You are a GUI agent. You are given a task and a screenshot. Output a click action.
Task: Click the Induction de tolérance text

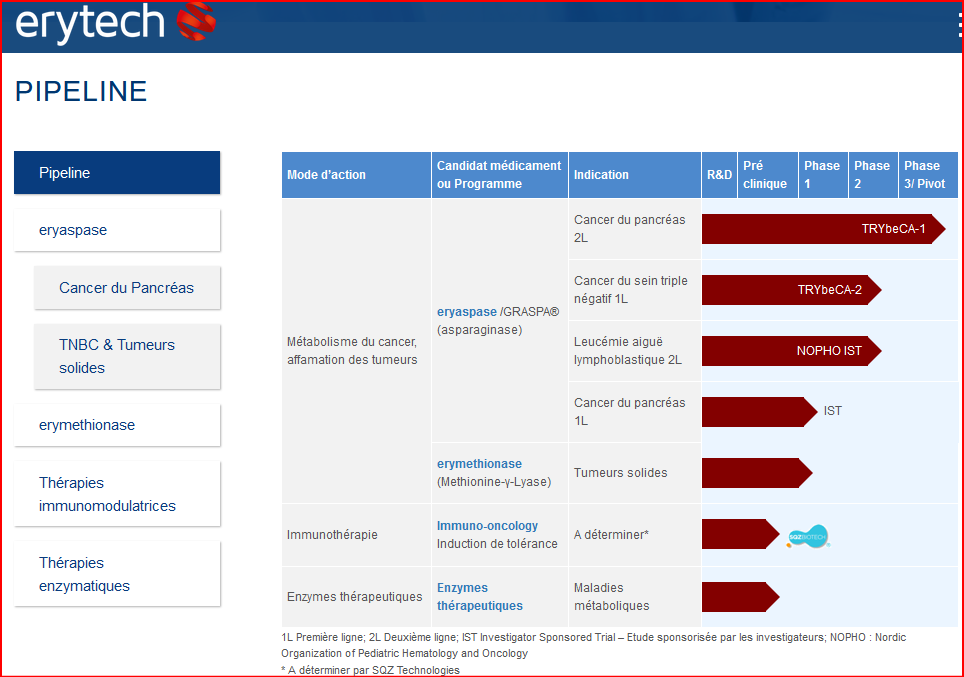[x=497, y=544]
